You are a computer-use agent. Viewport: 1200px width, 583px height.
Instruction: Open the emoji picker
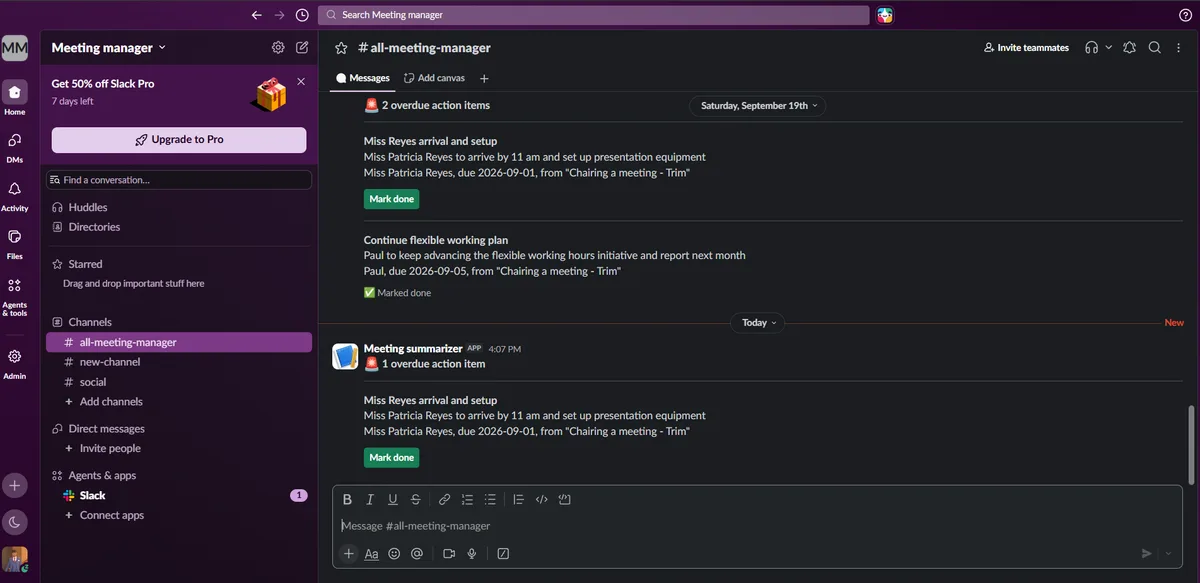394,553
